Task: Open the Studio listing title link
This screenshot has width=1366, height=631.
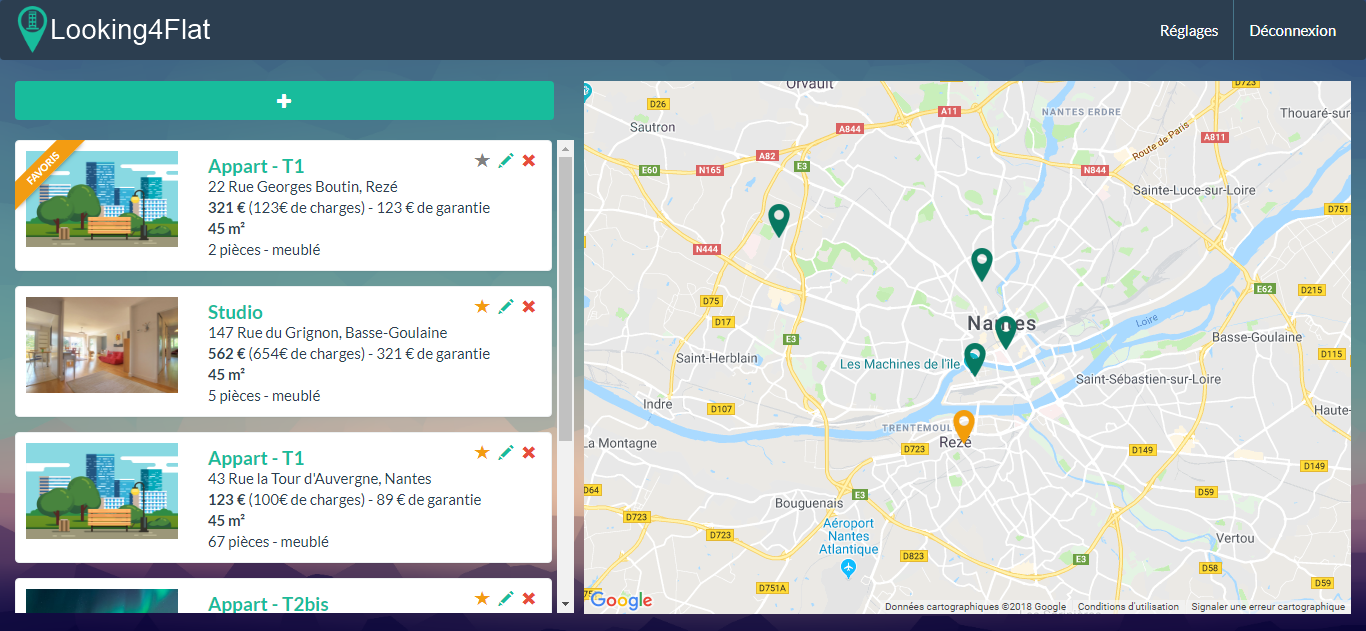Action: pyautogui.click(x=235, y=312)
